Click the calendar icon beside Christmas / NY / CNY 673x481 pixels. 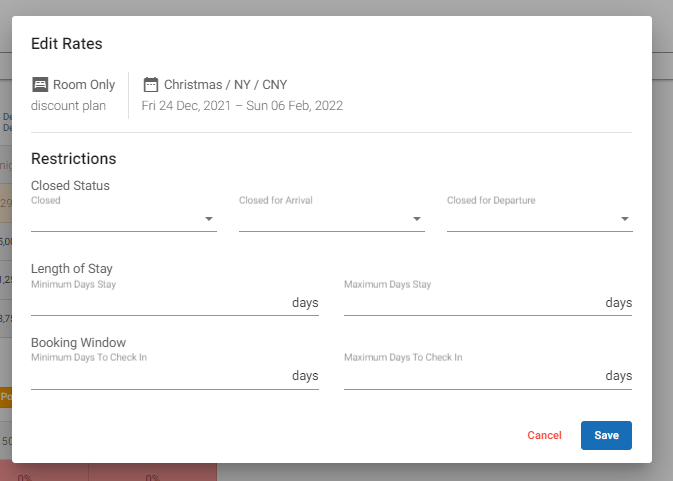click(x=151, y=85)
